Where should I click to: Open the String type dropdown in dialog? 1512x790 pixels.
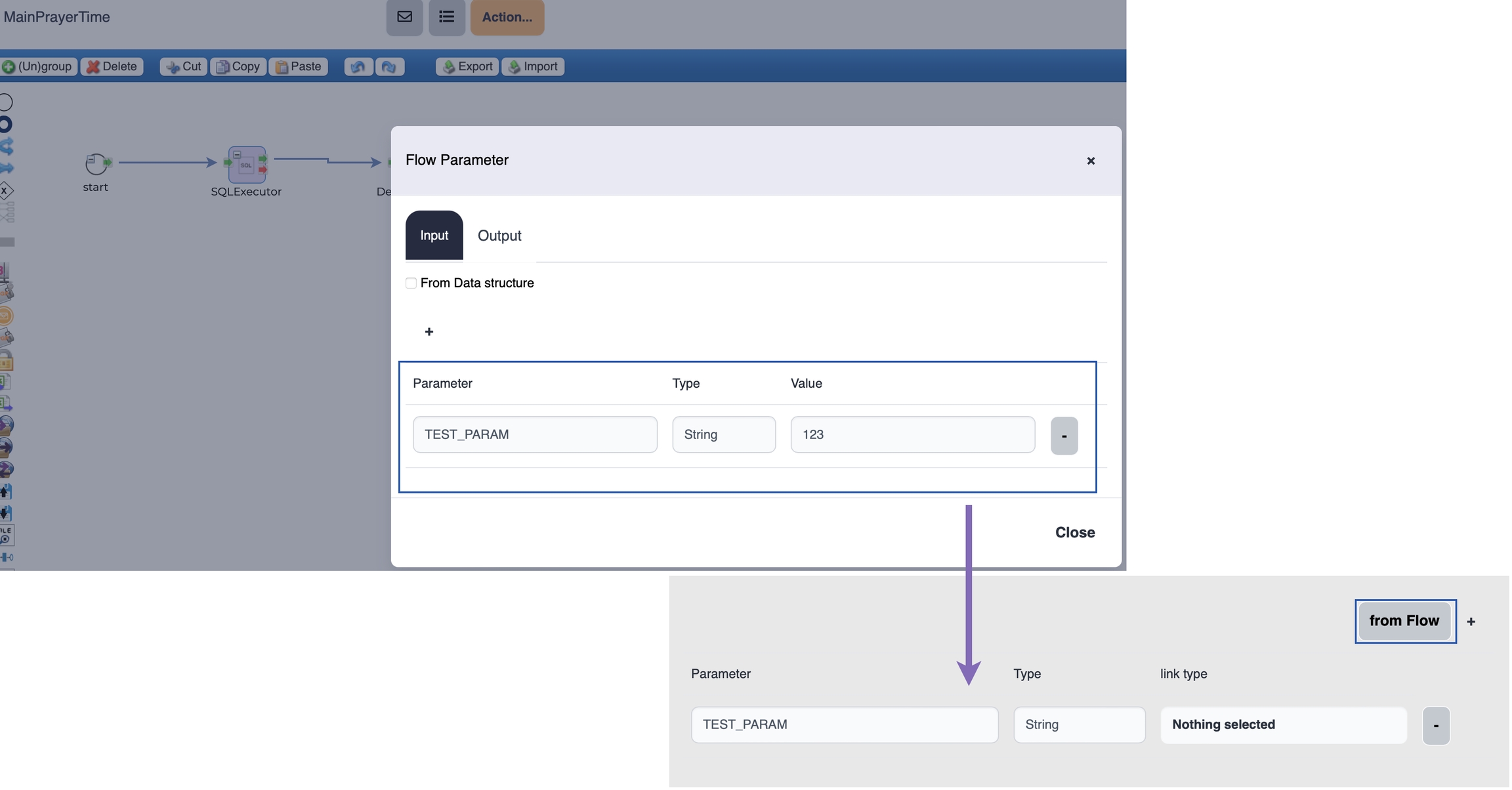[x=723, y=435]
